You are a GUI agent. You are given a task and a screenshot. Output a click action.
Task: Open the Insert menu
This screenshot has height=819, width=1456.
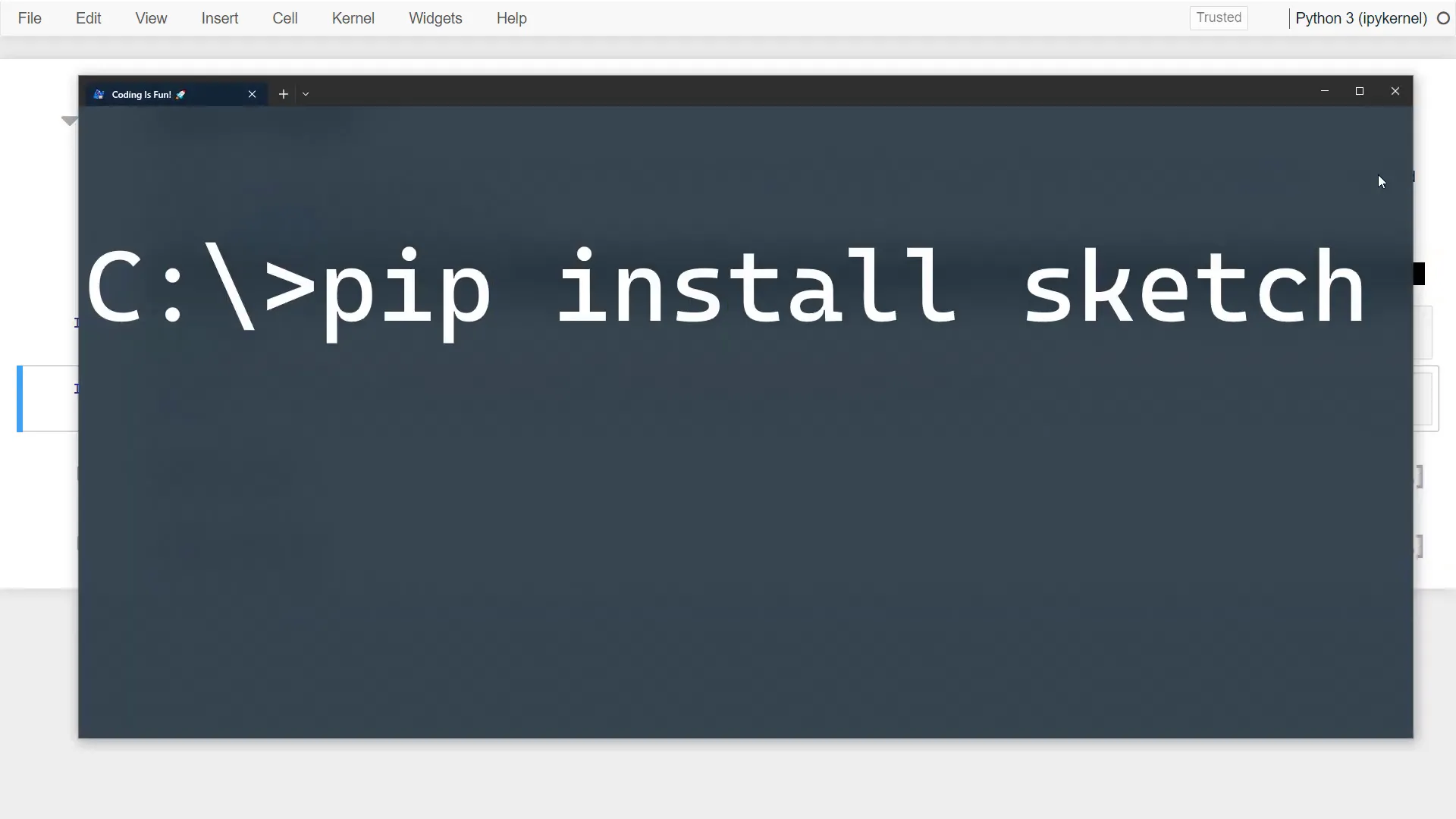219,18
